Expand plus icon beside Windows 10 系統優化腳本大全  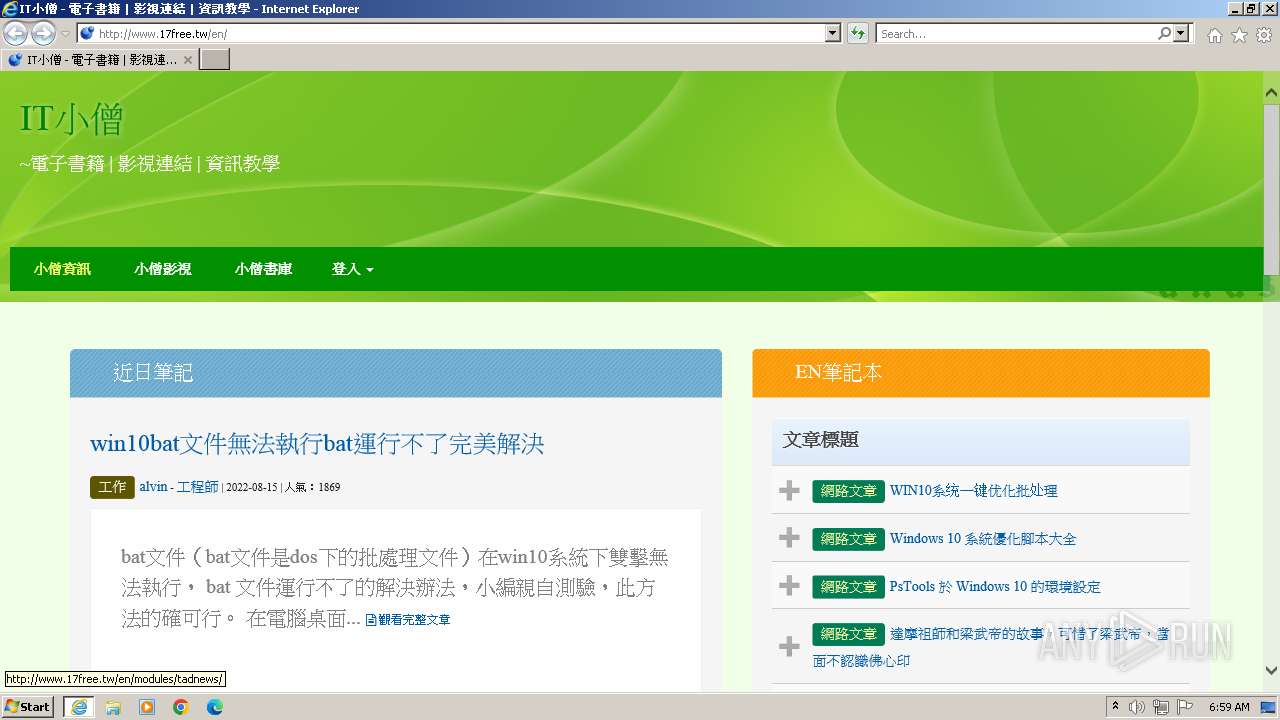(789, 538)
